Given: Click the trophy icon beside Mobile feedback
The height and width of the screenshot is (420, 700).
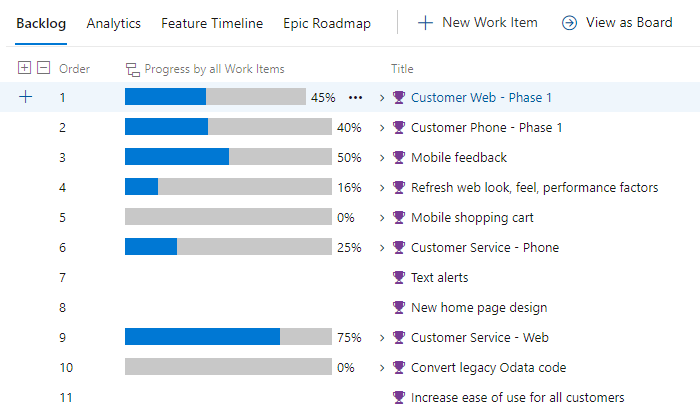Looking at the screenshot, I should point(399,157).
